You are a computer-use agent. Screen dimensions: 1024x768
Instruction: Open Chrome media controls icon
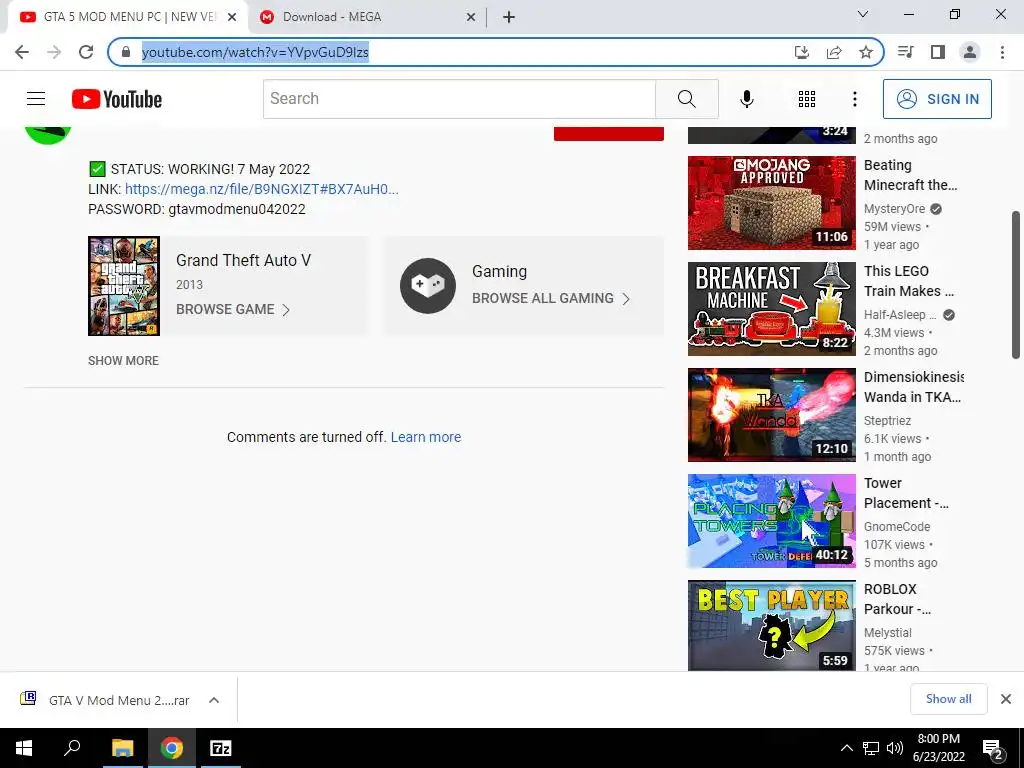coord(905,52)
